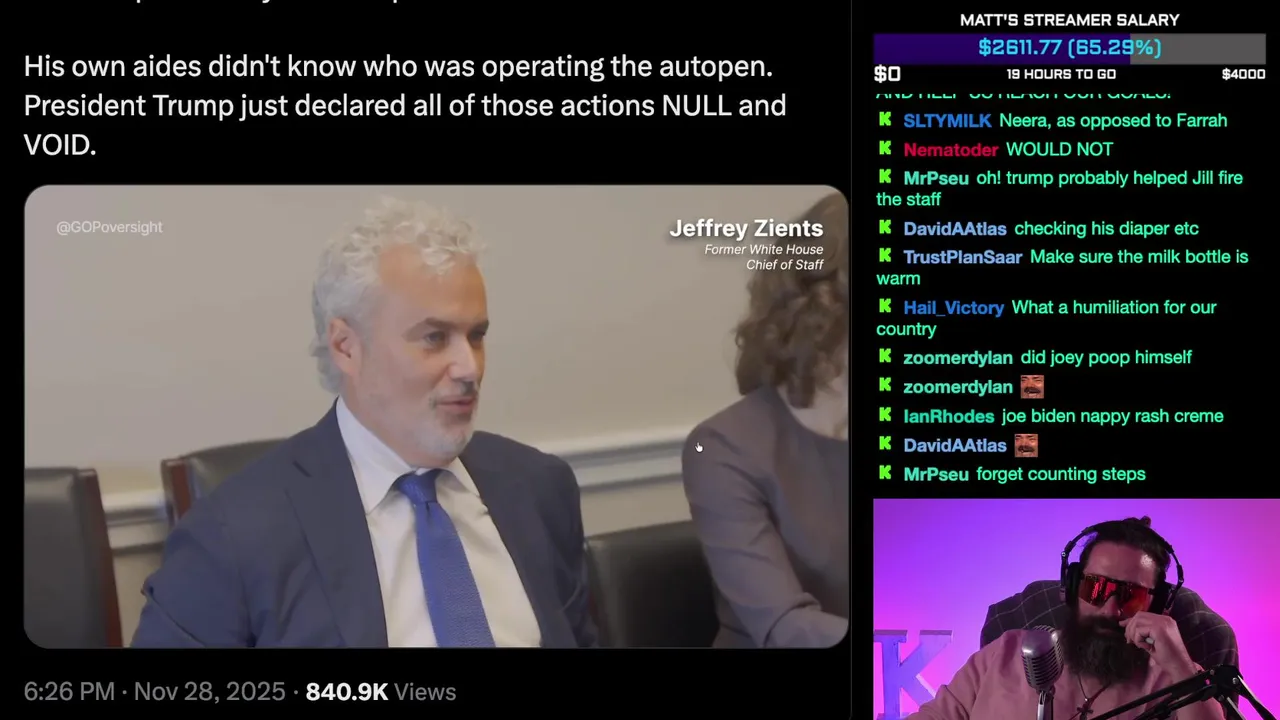The image size is (1280, 720).
Task: Click the emote in zoomerdylan's second message
Action: (x=1032, y=386)
